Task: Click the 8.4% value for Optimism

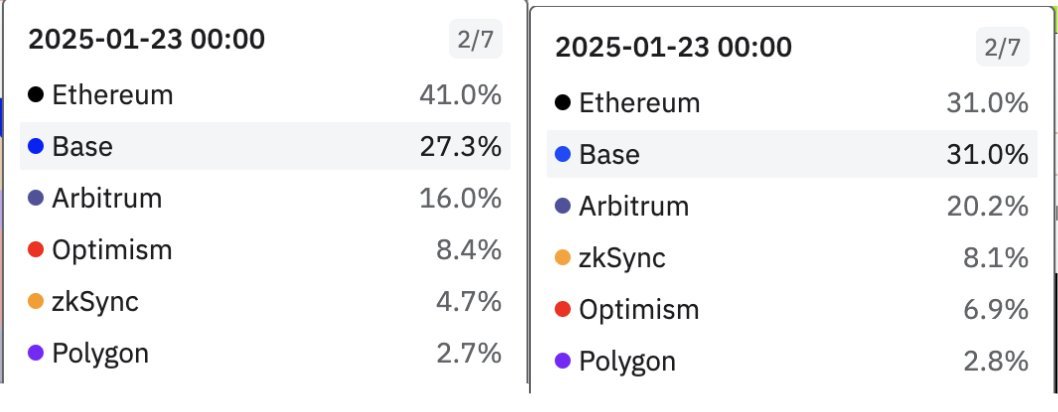Action: coord(468,250)
